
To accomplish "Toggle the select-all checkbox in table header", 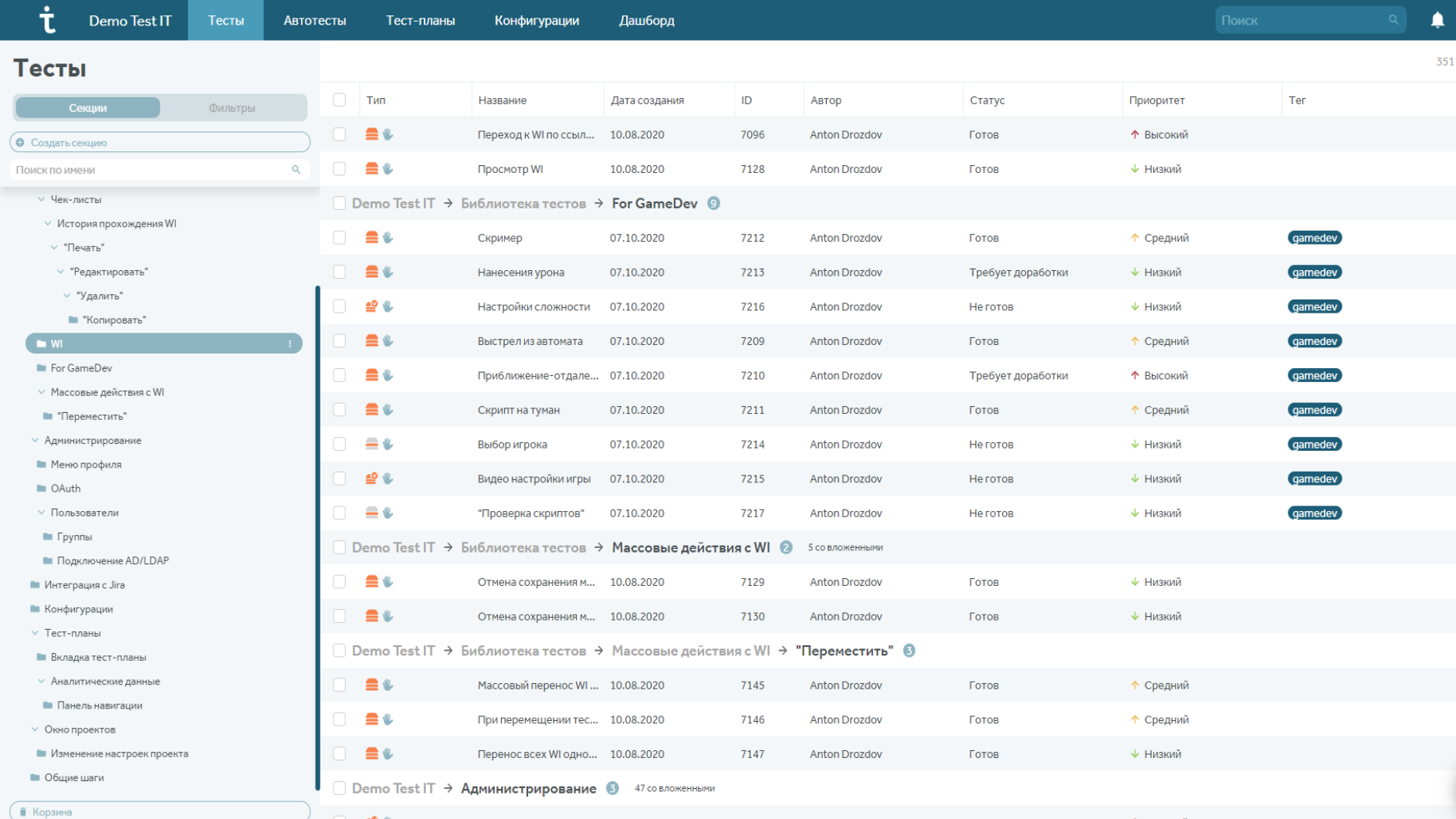I will (x=339, y=100).
